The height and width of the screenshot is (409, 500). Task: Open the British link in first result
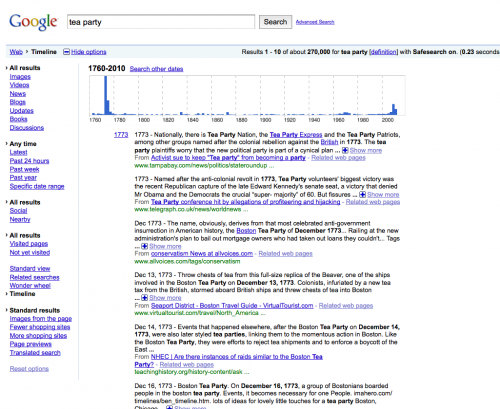coord(329,142)
